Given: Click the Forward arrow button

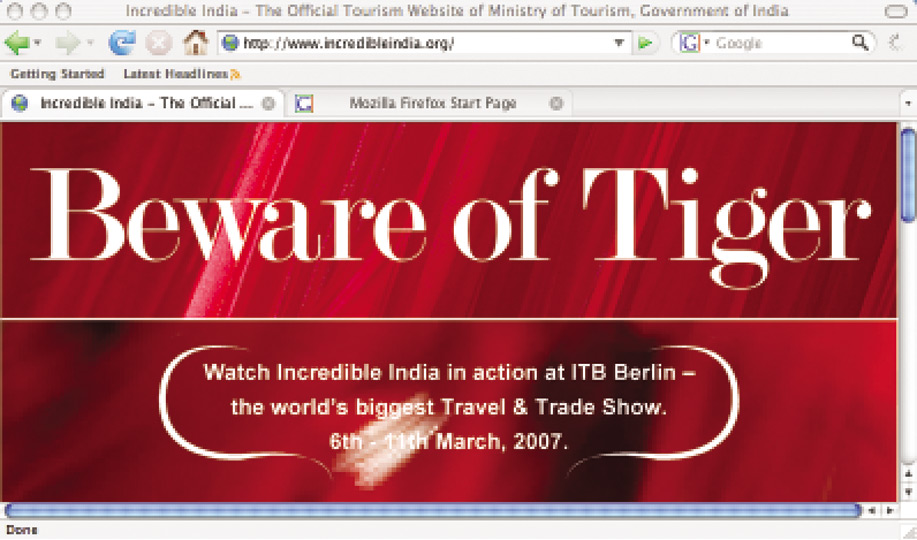Looking at the screenshot, I should tap(67, 44).
